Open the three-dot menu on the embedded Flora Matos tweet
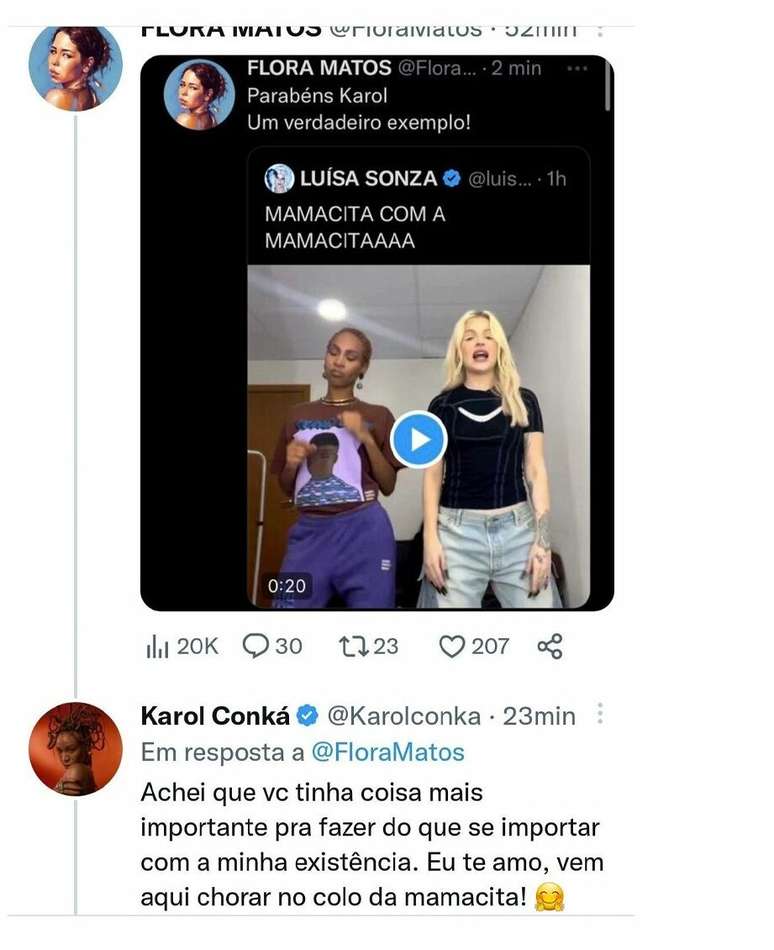This screenshot has width=774, height=950. (x=577, y=69)
